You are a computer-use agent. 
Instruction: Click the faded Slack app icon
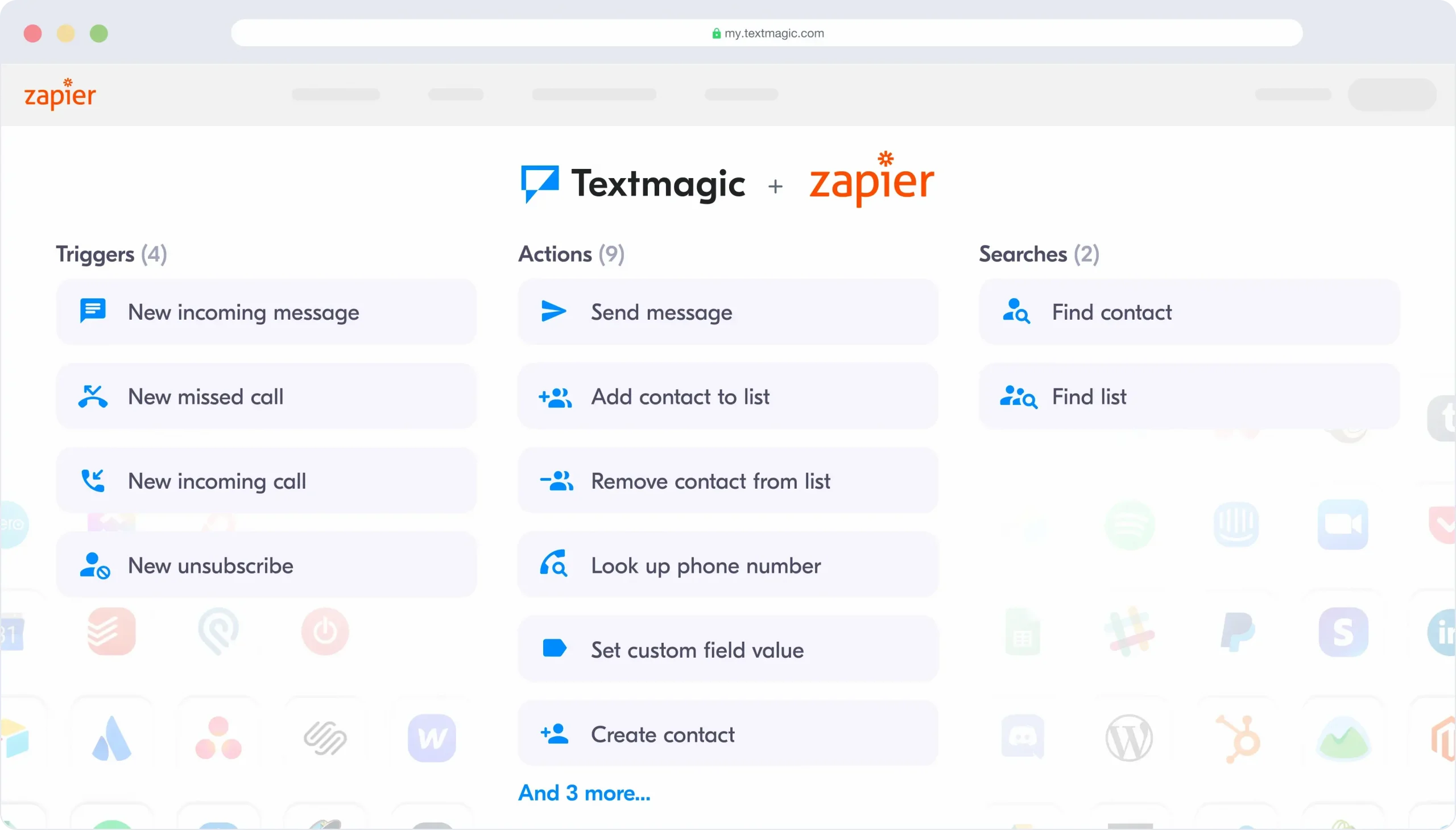(x=1130, y=631)
